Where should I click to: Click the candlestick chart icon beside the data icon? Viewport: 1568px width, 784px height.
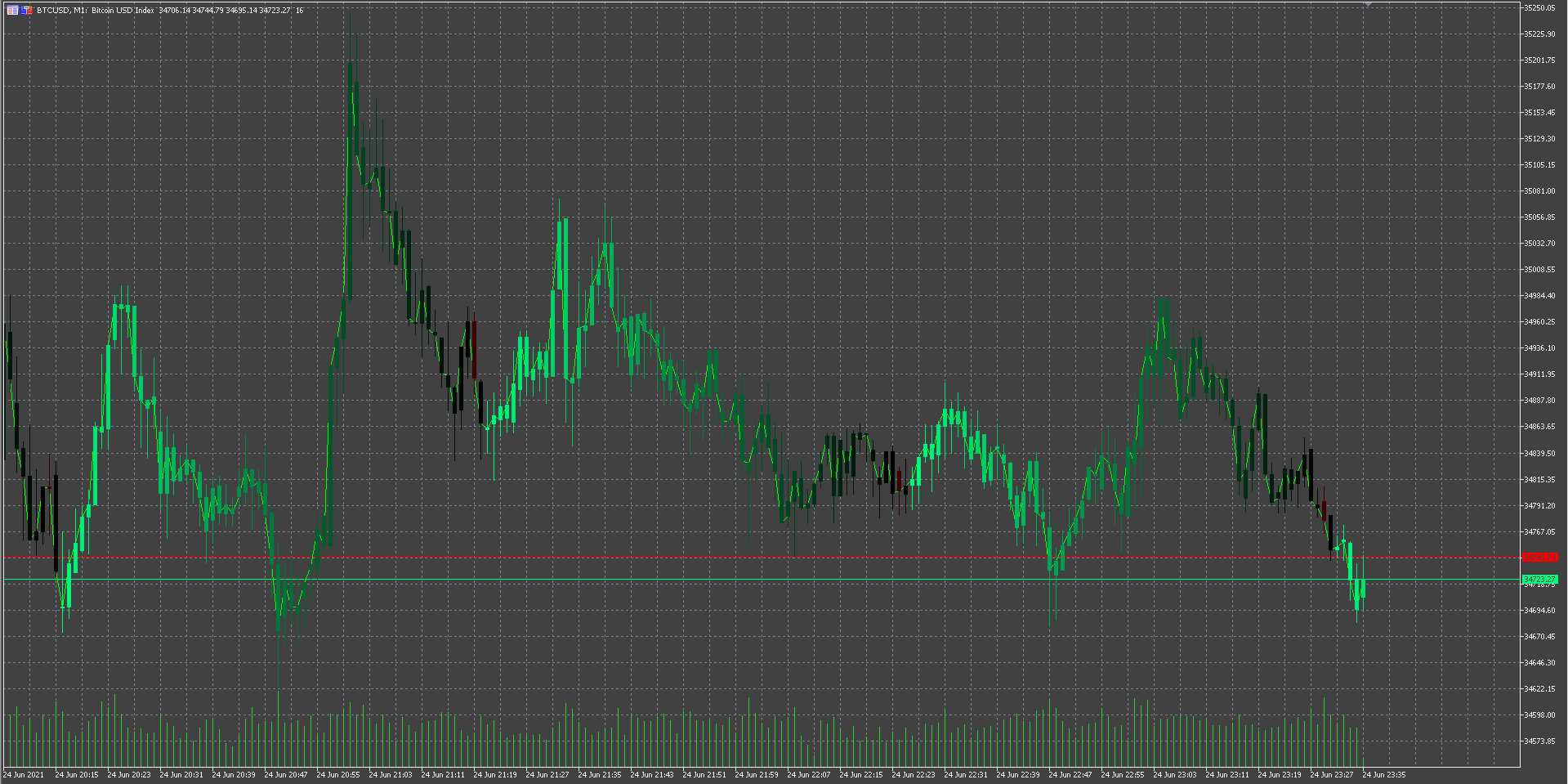point(25,10)
